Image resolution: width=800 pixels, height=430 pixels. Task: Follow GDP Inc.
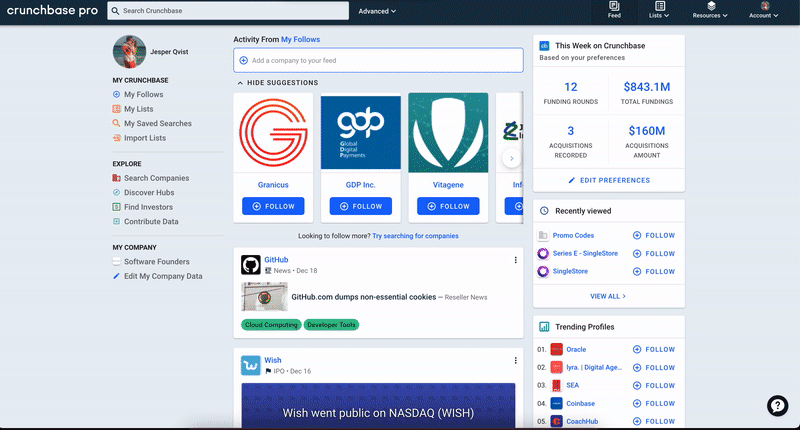(x=361, y=206)
